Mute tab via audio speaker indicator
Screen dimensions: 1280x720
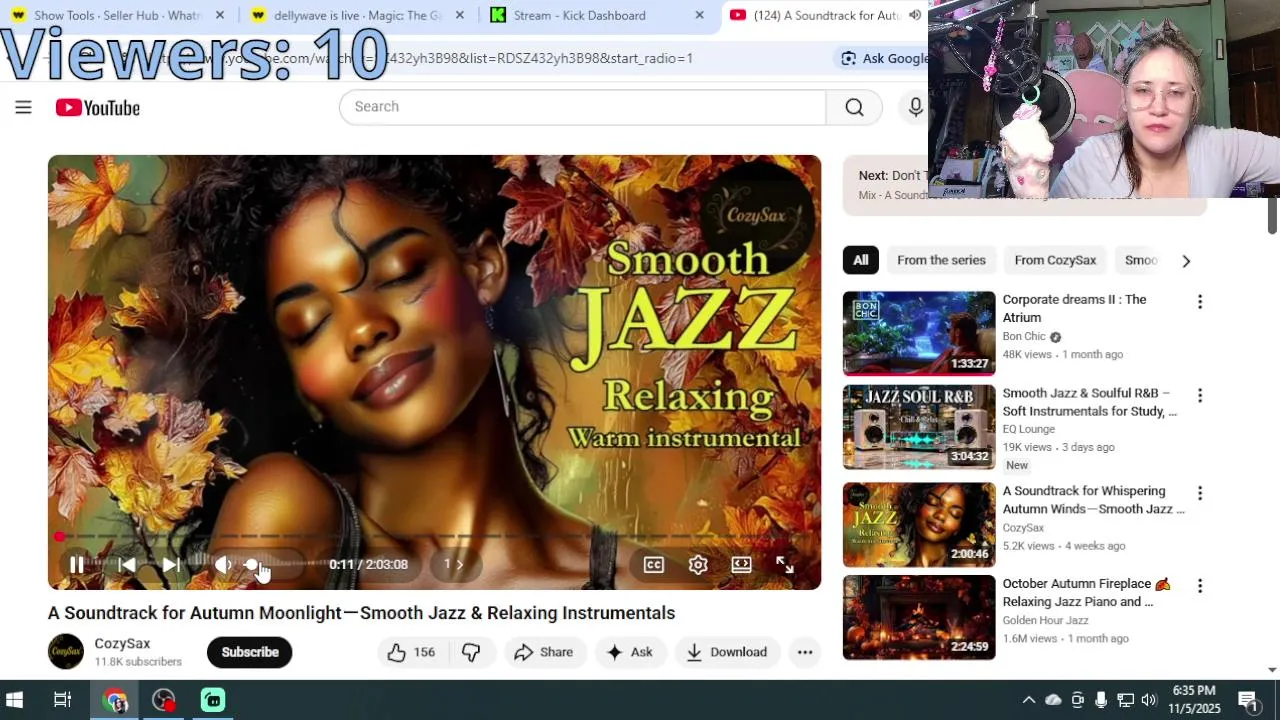coord(915,15)
